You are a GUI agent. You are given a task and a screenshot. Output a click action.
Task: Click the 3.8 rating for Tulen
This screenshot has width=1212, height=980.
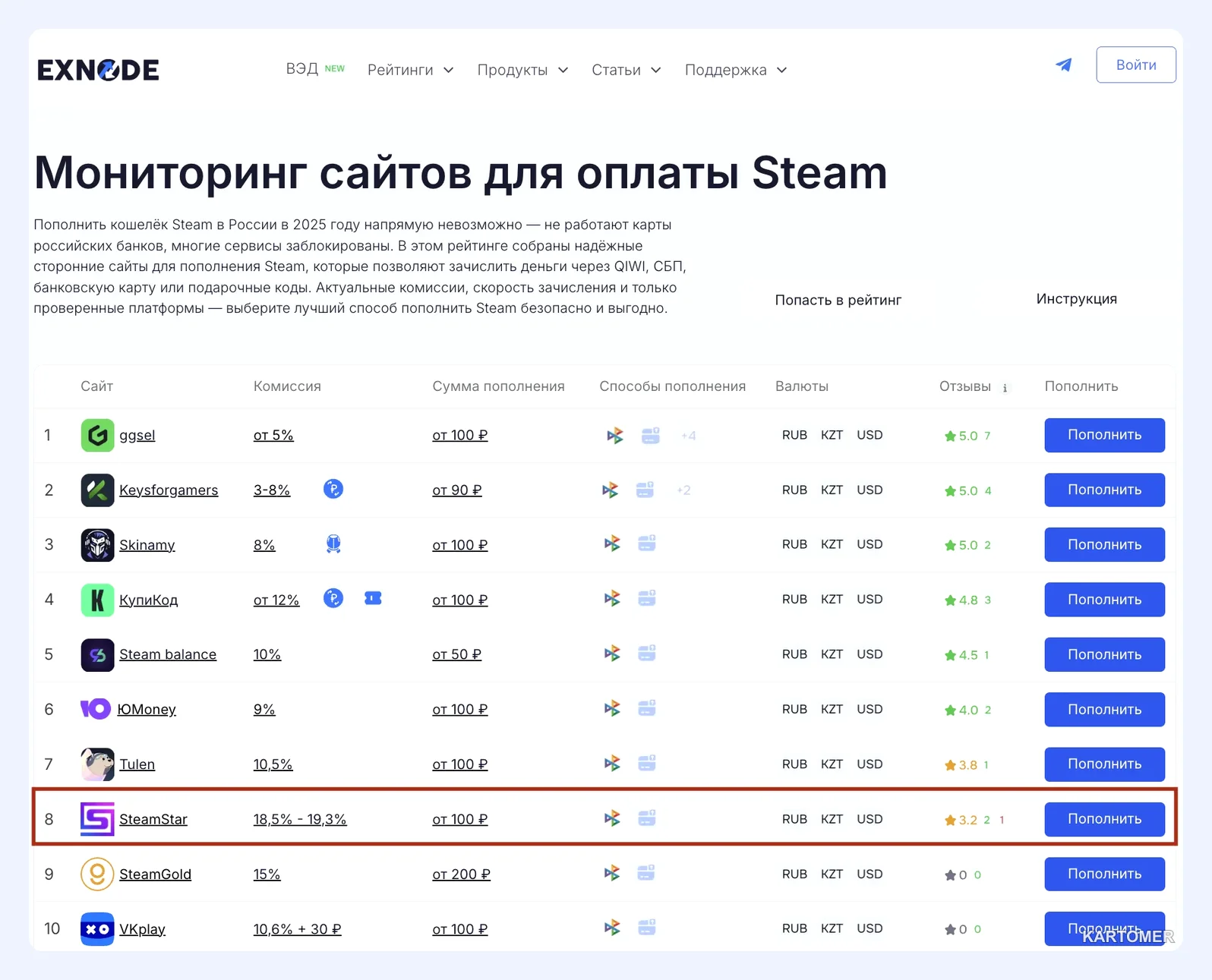[961, 765]
